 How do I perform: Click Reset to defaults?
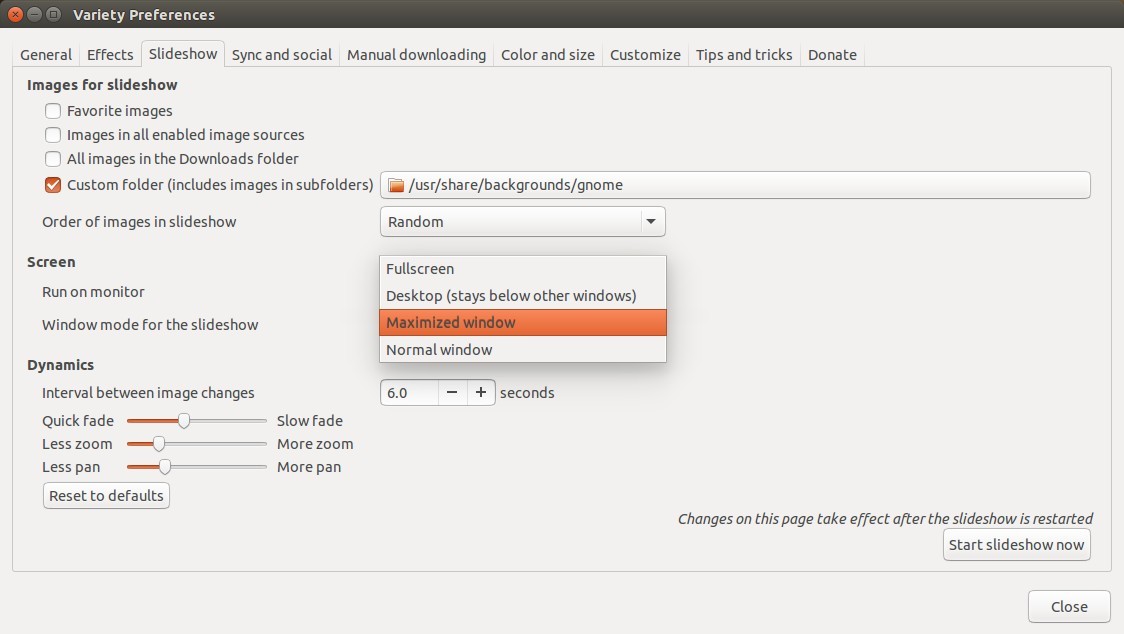[x=105, y=495]
